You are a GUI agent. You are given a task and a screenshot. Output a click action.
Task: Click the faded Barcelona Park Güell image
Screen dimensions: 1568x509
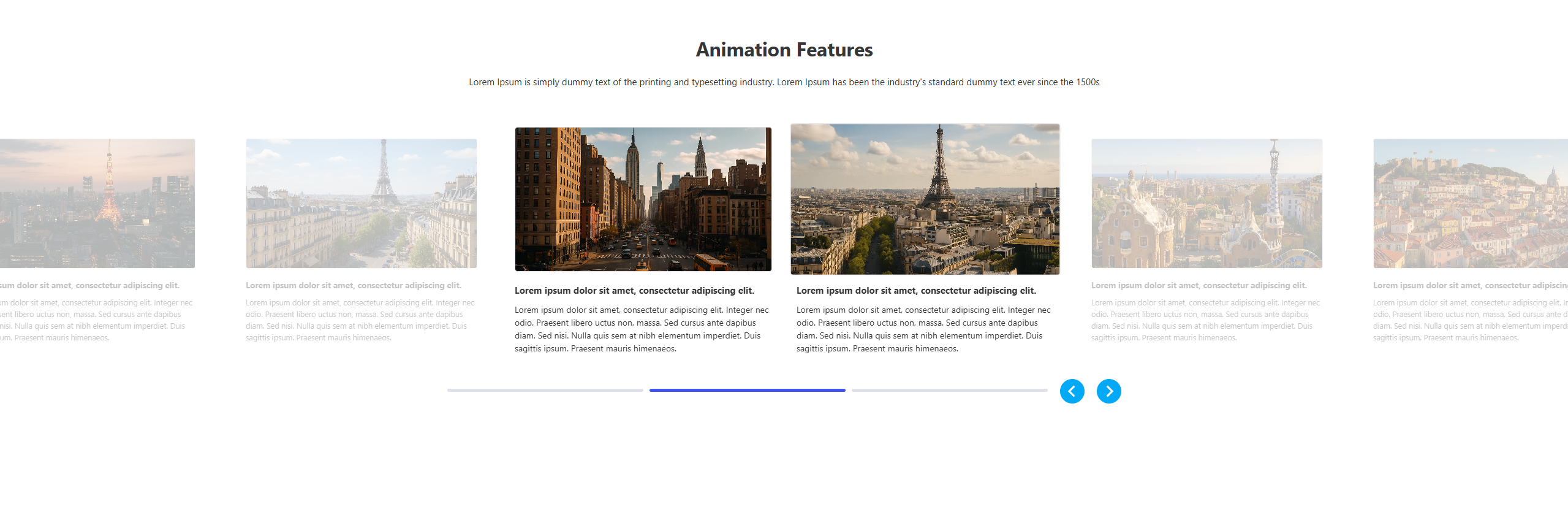[1206, 203]
